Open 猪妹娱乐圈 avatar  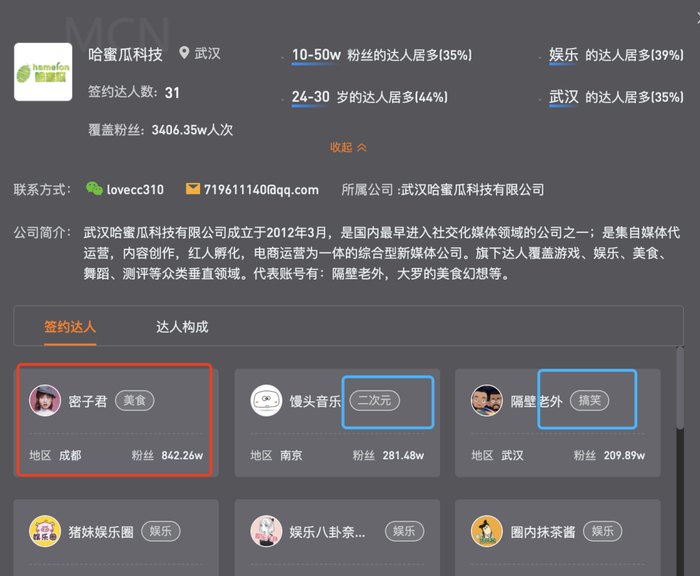pyautogui.click(x=45, y=531)
